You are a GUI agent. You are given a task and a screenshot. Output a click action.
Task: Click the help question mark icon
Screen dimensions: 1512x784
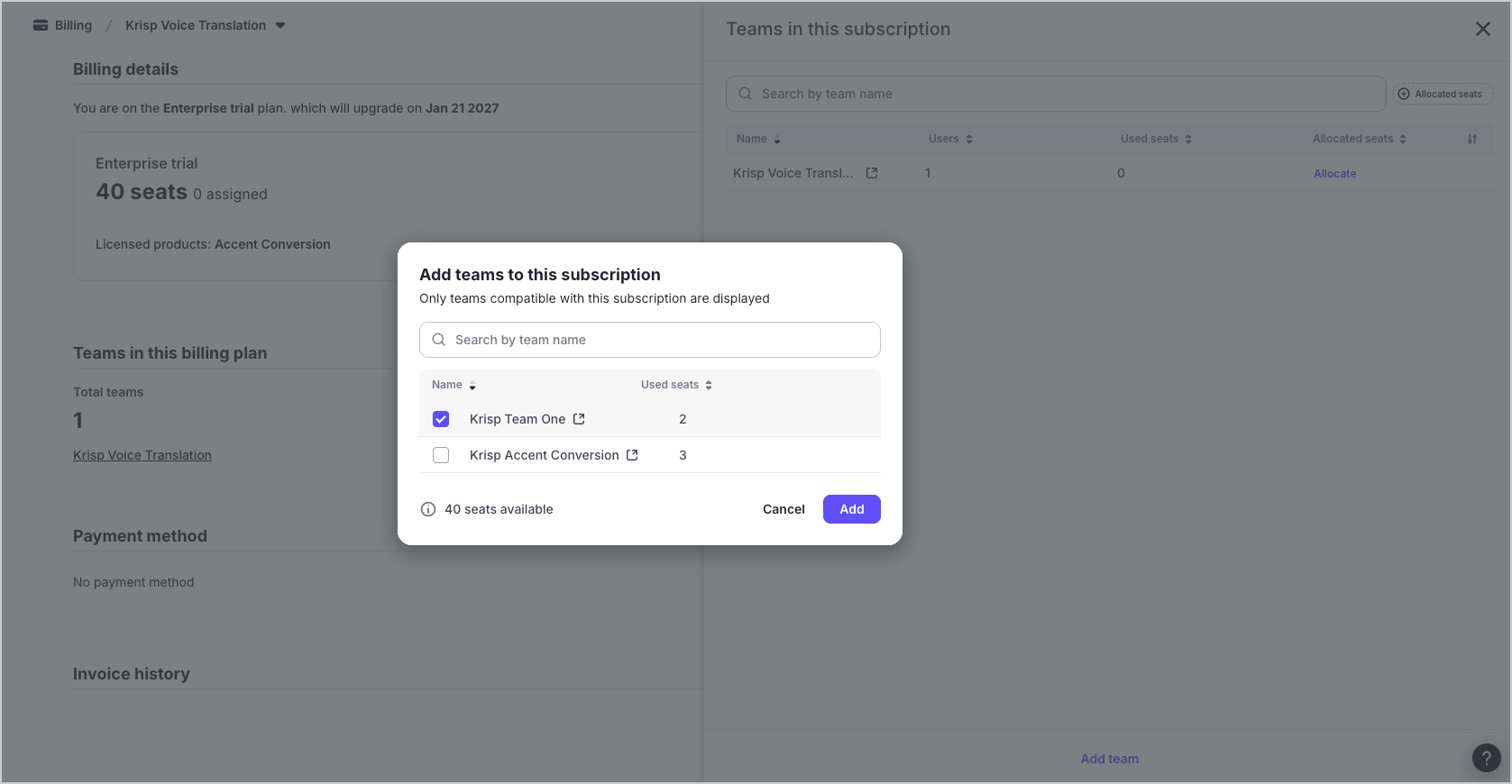click(1486, 758)
